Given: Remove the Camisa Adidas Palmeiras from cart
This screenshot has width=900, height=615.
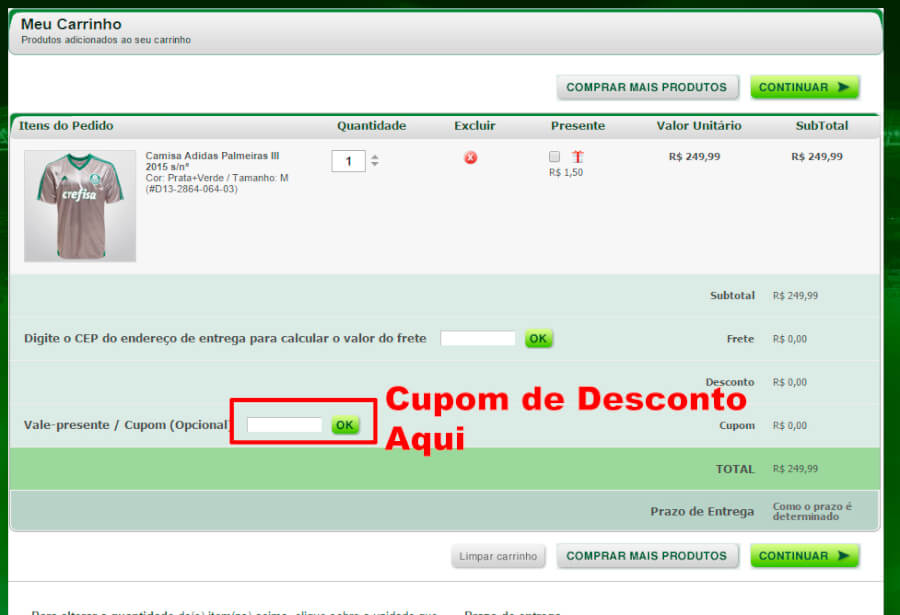Looking at the screenshot, I should [470, 157].
